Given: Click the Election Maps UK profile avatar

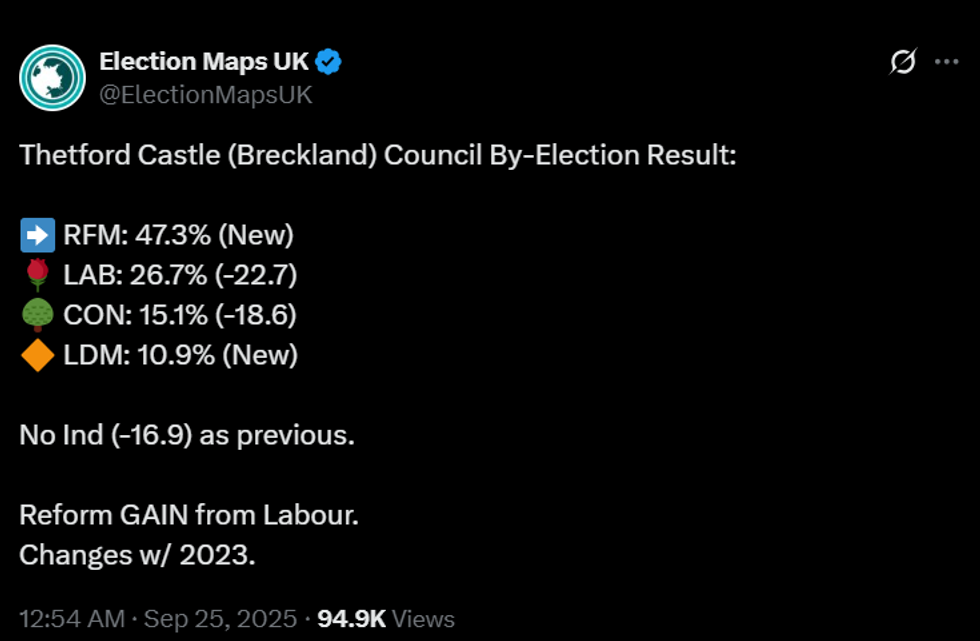Looking at the screenshot, I should (x=52, y=78).
